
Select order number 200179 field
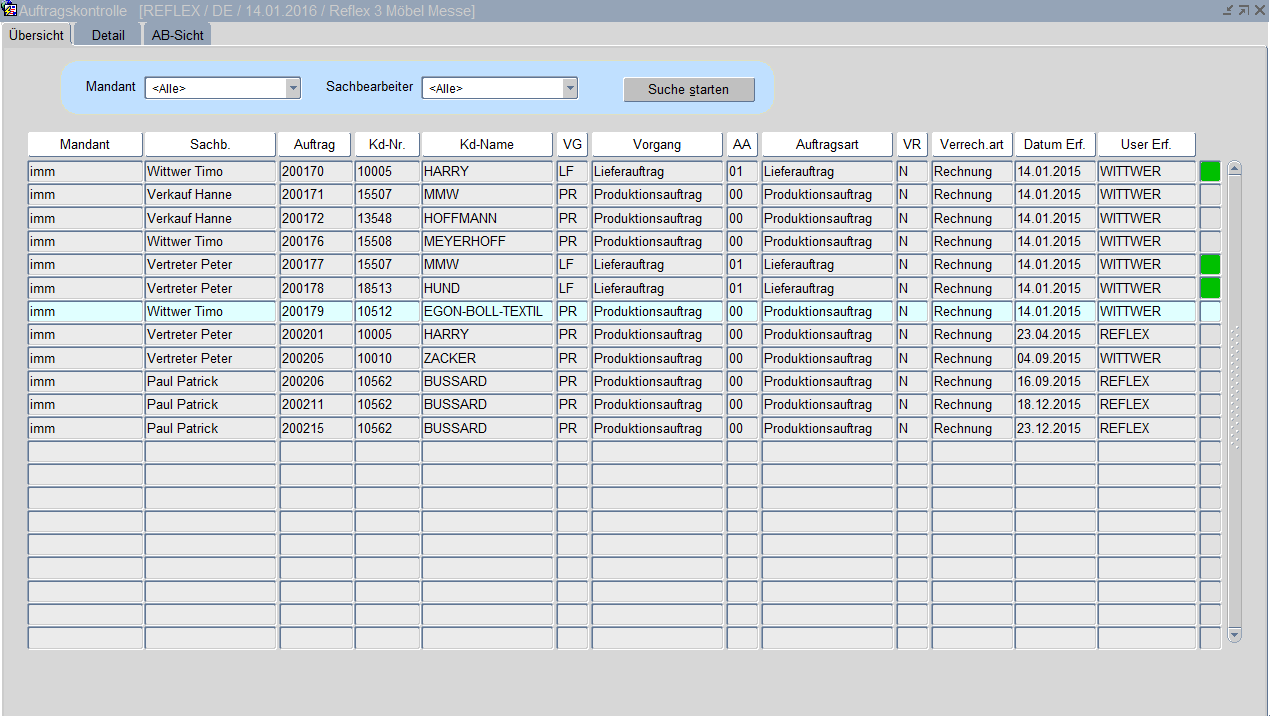(315, 312)
